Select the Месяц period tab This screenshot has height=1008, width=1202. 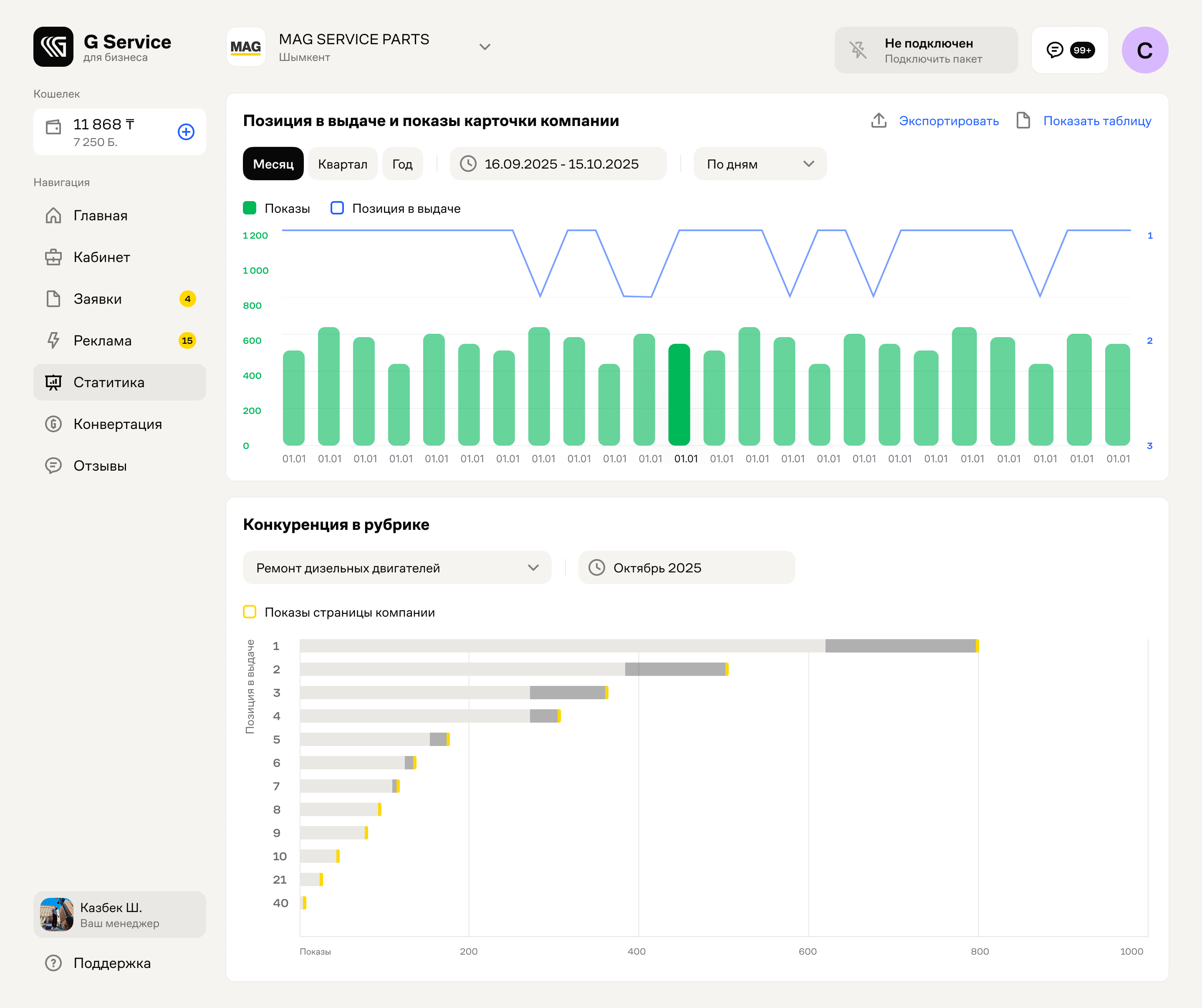(x=273, y=164)
